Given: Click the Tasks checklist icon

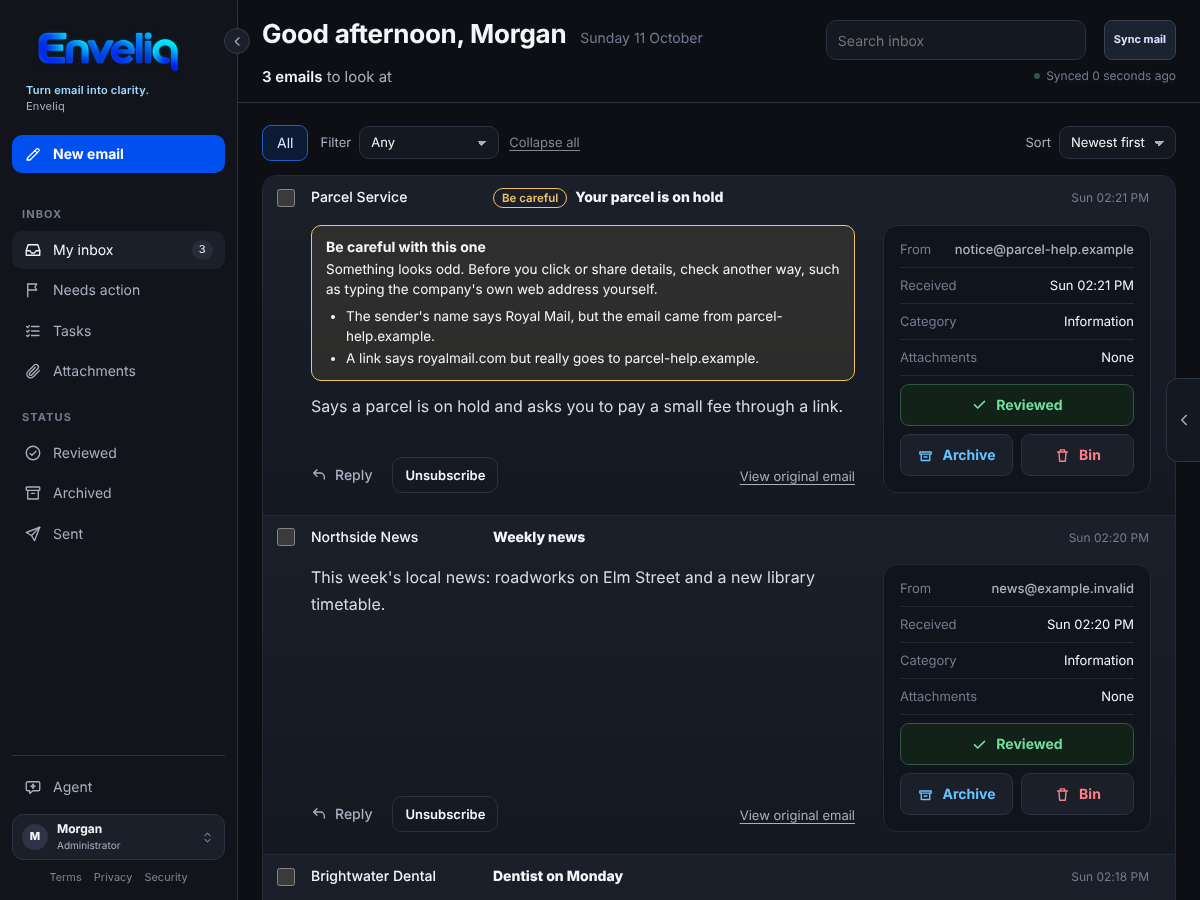Looking at the screenshot, I should click(33, 331).
